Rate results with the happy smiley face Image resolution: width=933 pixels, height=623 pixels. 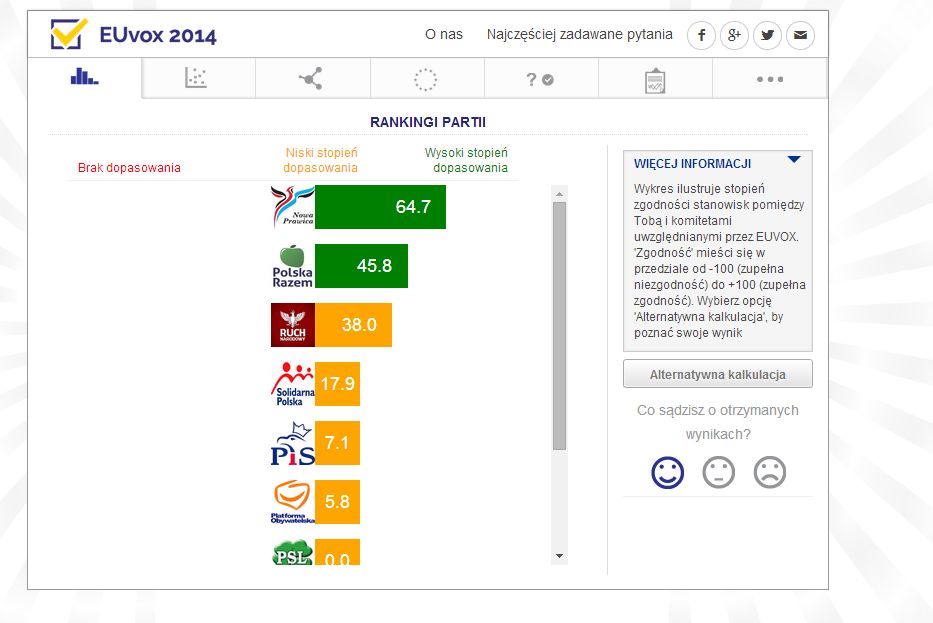(x=667, y=472)
